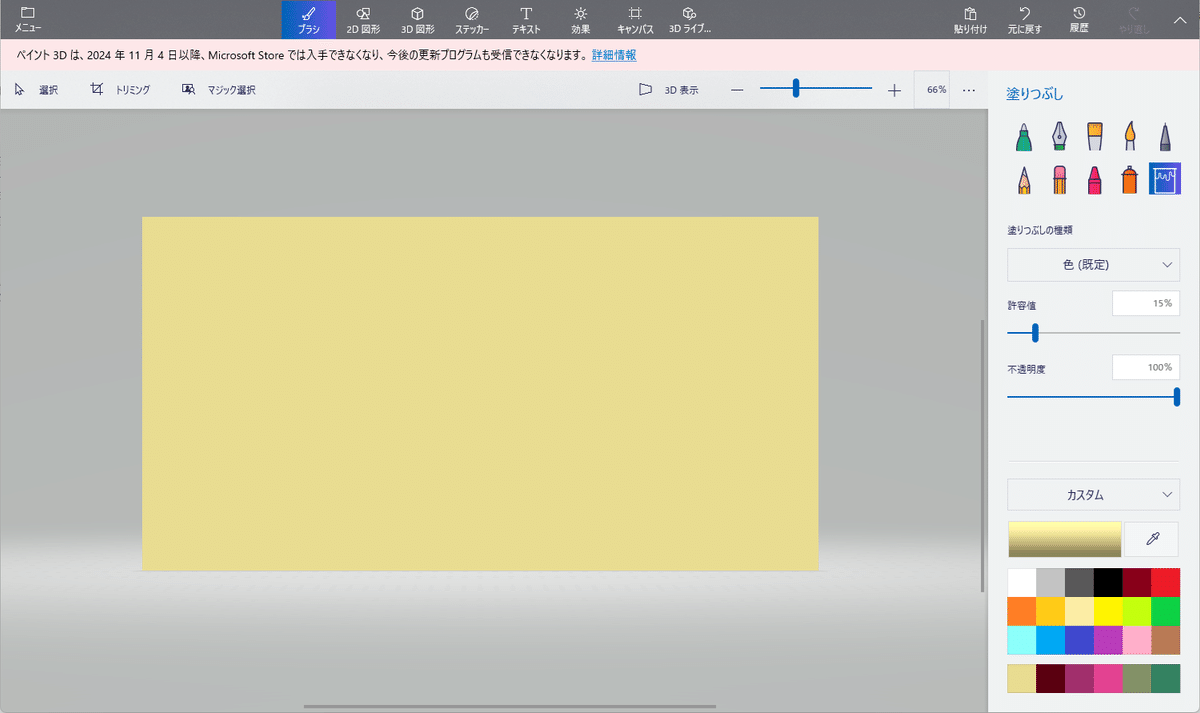Open the 効果 tab

coord(580,19)
